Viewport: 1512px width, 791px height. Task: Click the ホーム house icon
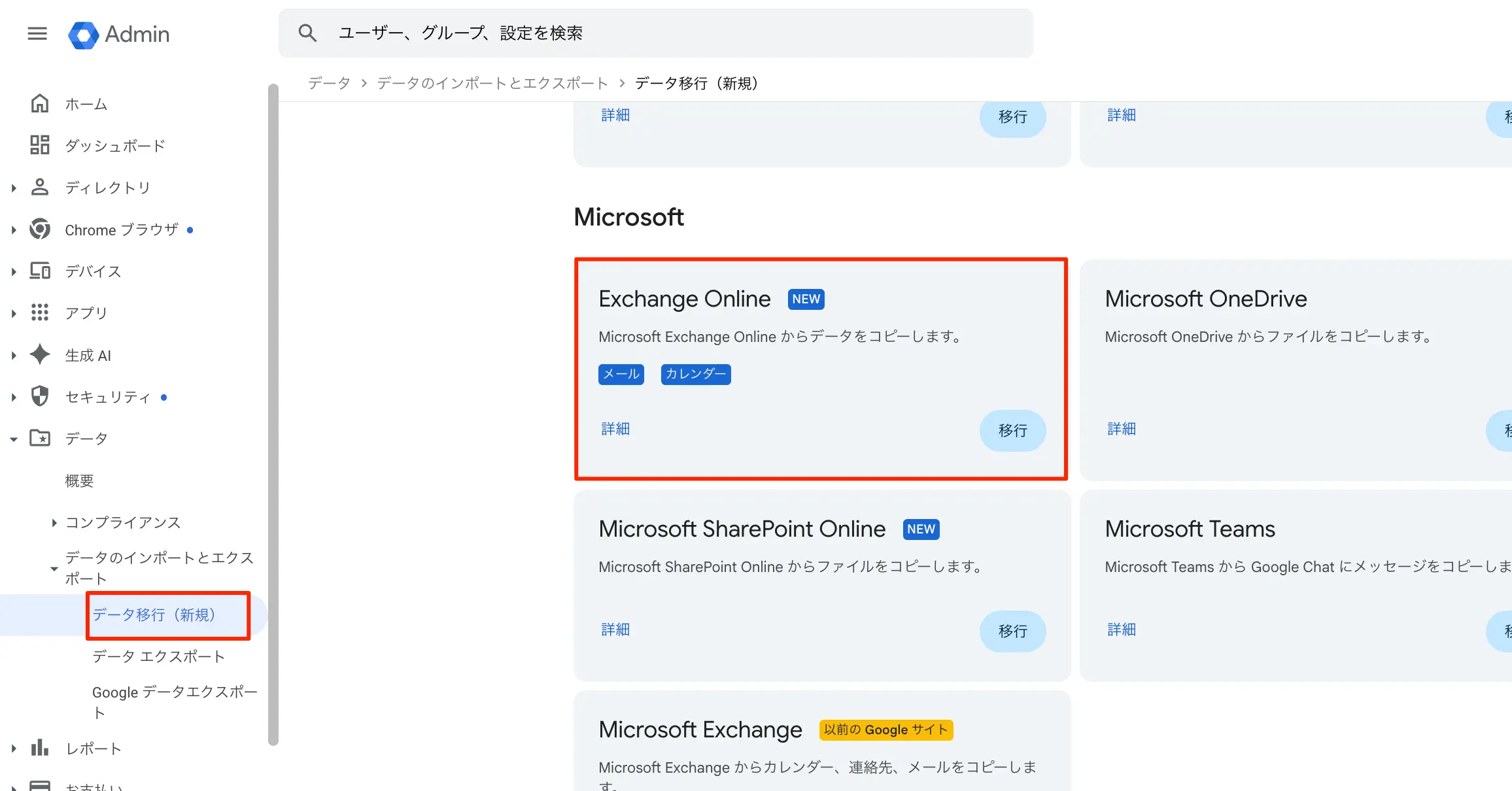40,103
